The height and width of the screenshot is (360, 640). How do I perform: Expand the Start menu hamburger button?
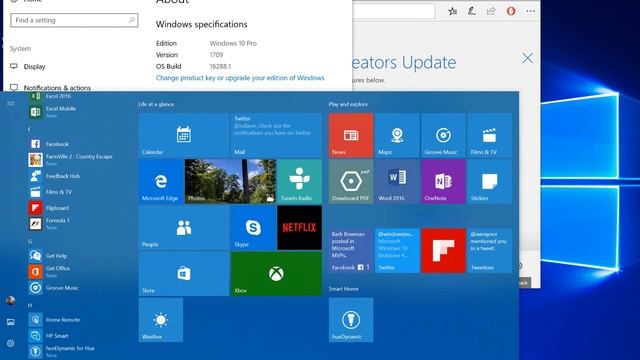[x=11, y=104]
